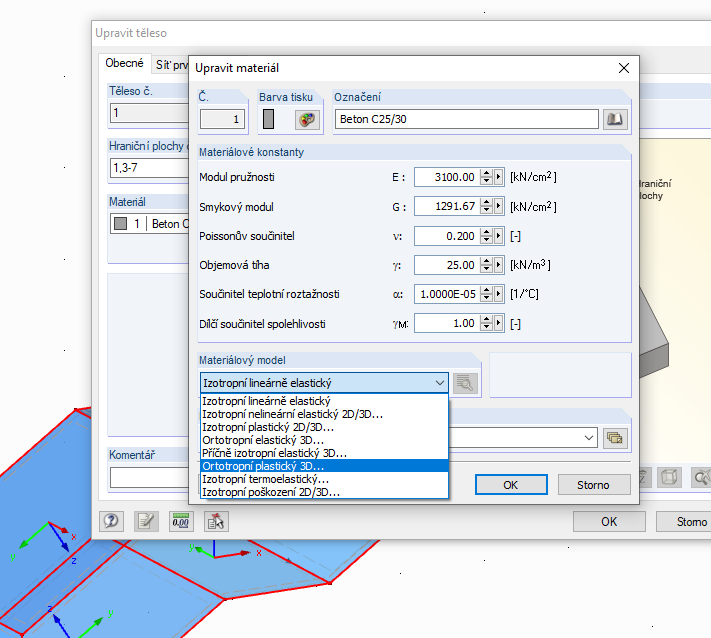
Task: Click the teplotní roztažnosti α value field
Action: (447, 294)
